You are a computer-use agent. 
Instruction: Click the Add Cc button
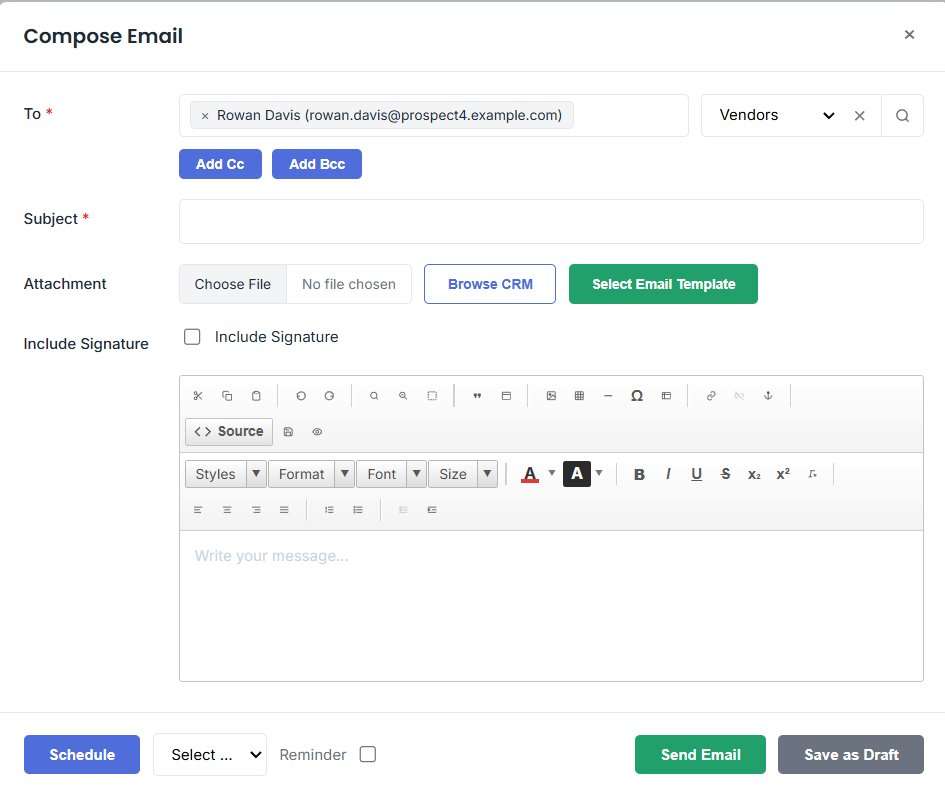(221, 164)
